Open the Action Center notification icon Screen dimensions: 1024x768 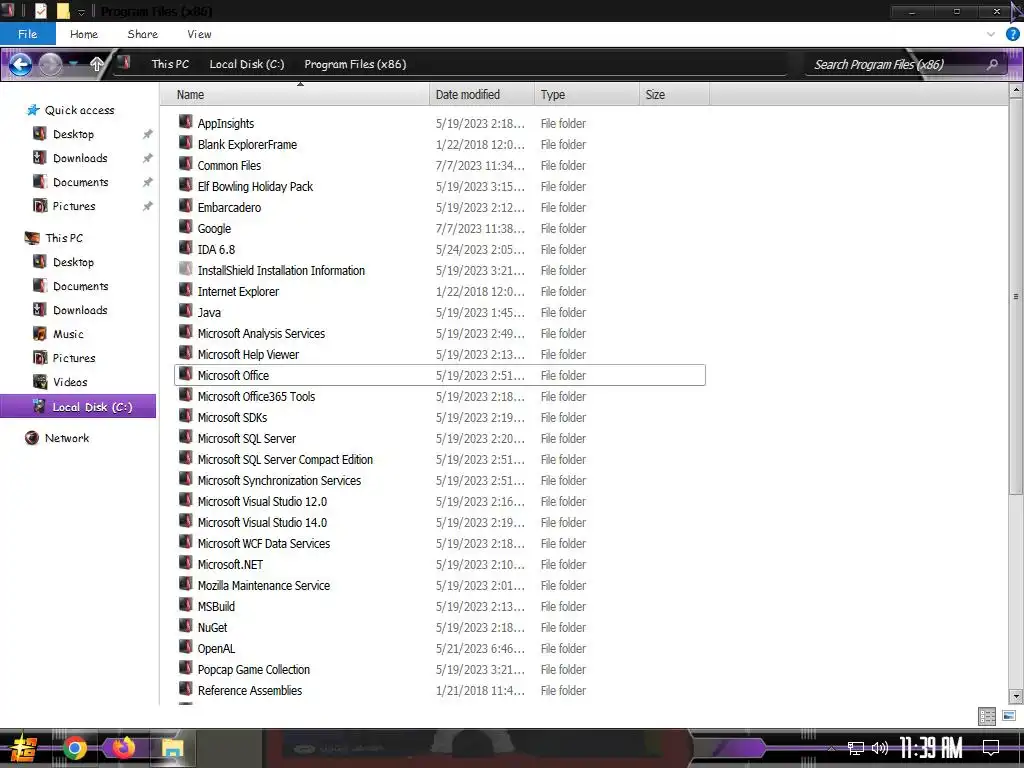[x=991, y=747]
